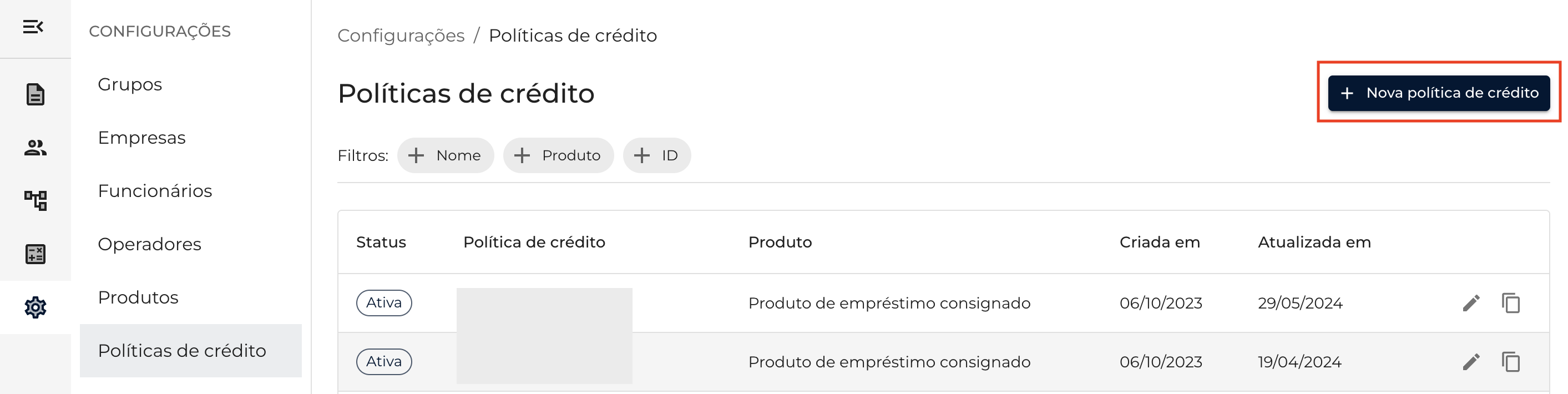Open the people icon in sidebar
The width and height of the screenshot is (1568, 394).
point(36,148)
